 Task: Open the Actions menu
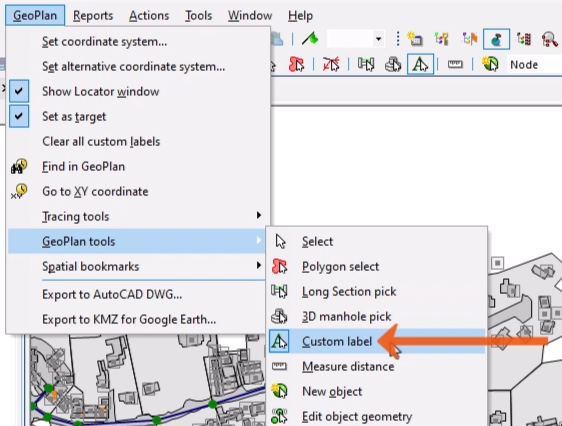coord(149,15)
